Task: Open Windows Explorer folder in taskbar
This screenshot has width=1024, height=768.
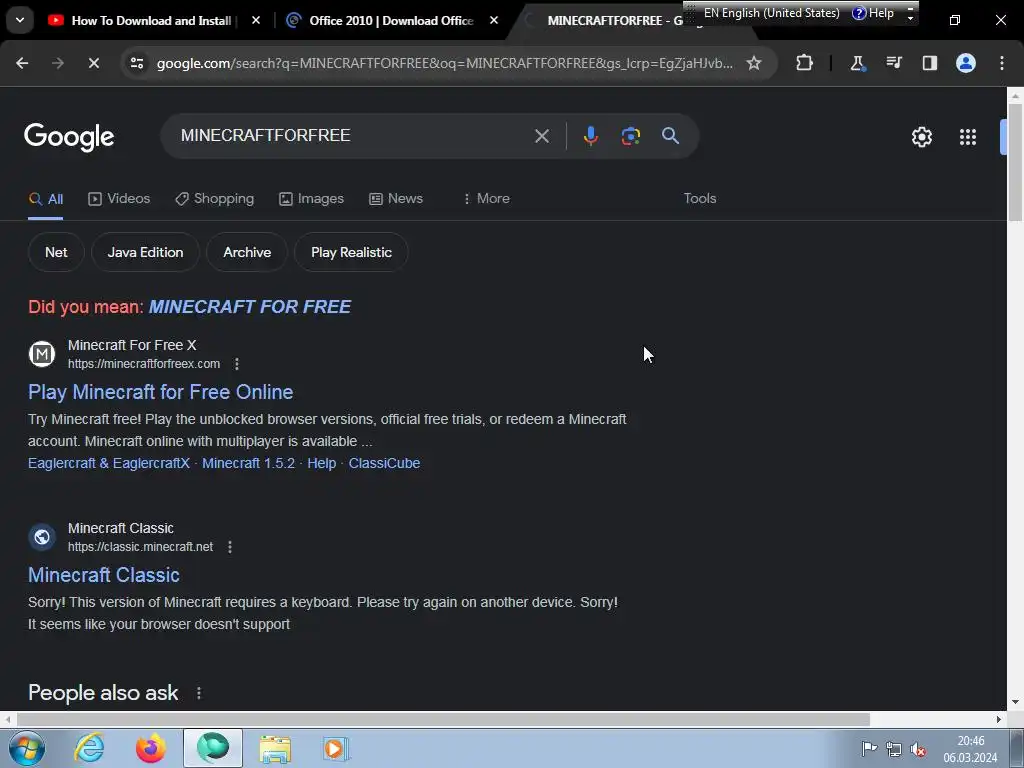Action: 275,748
